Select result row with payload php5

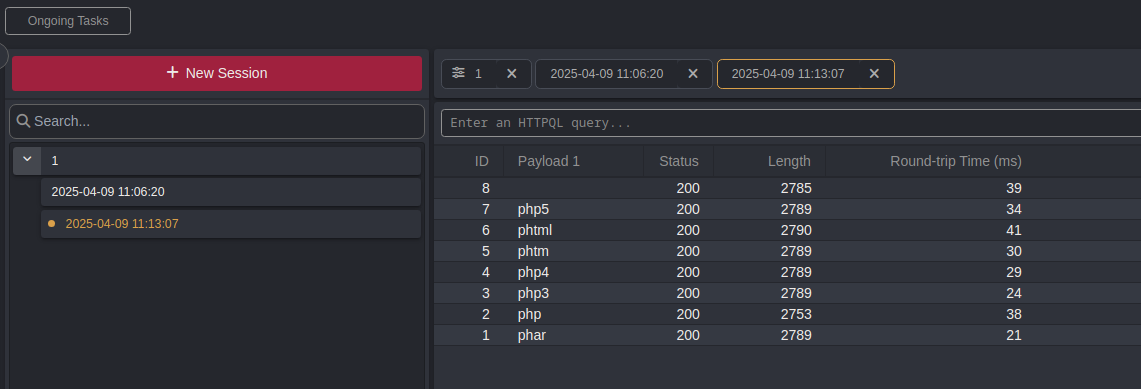(x=787, y=209)
